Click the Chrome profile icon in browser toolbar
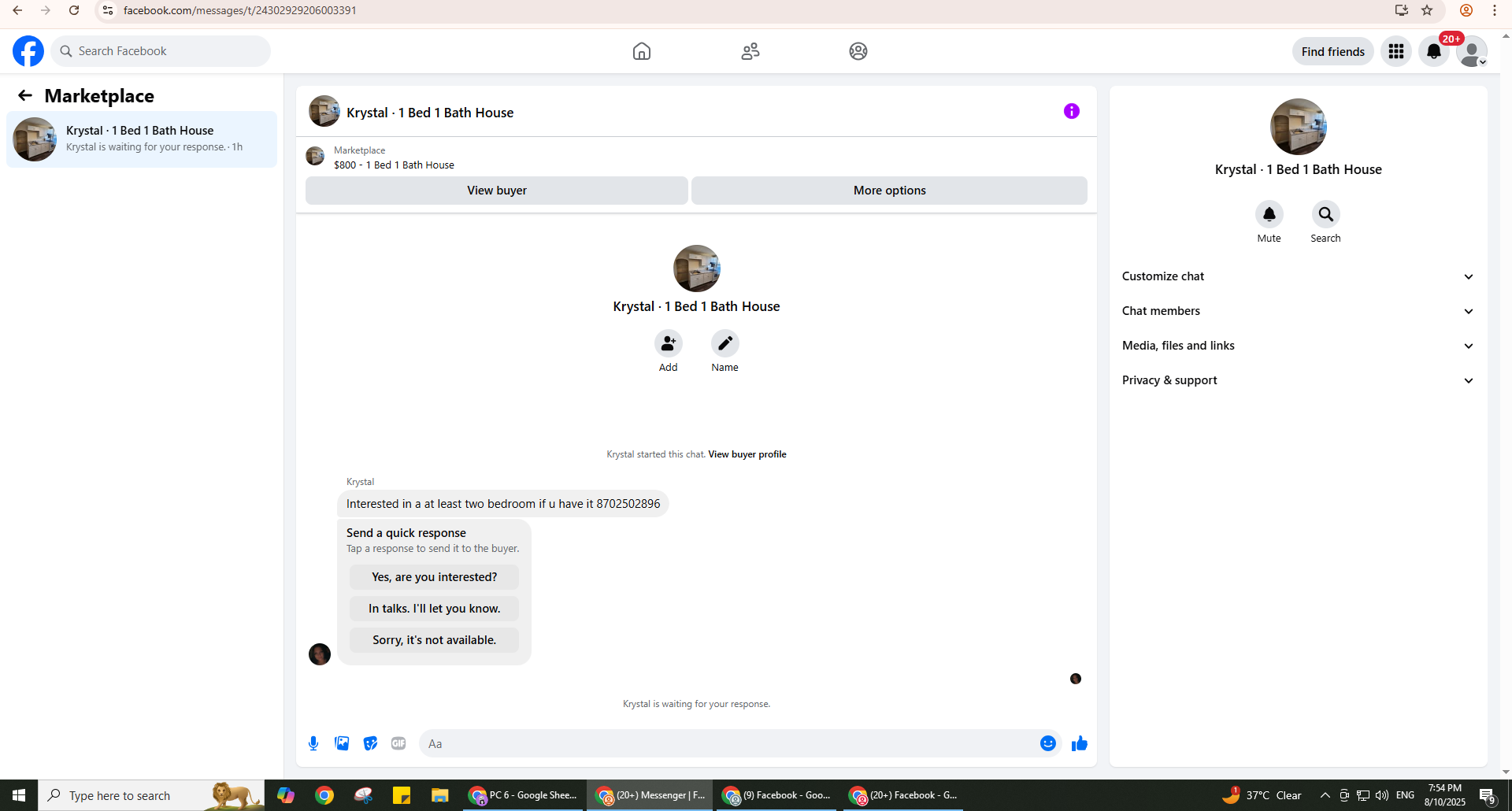This screenshot has height=811, width=1512. click(1466, 10)
